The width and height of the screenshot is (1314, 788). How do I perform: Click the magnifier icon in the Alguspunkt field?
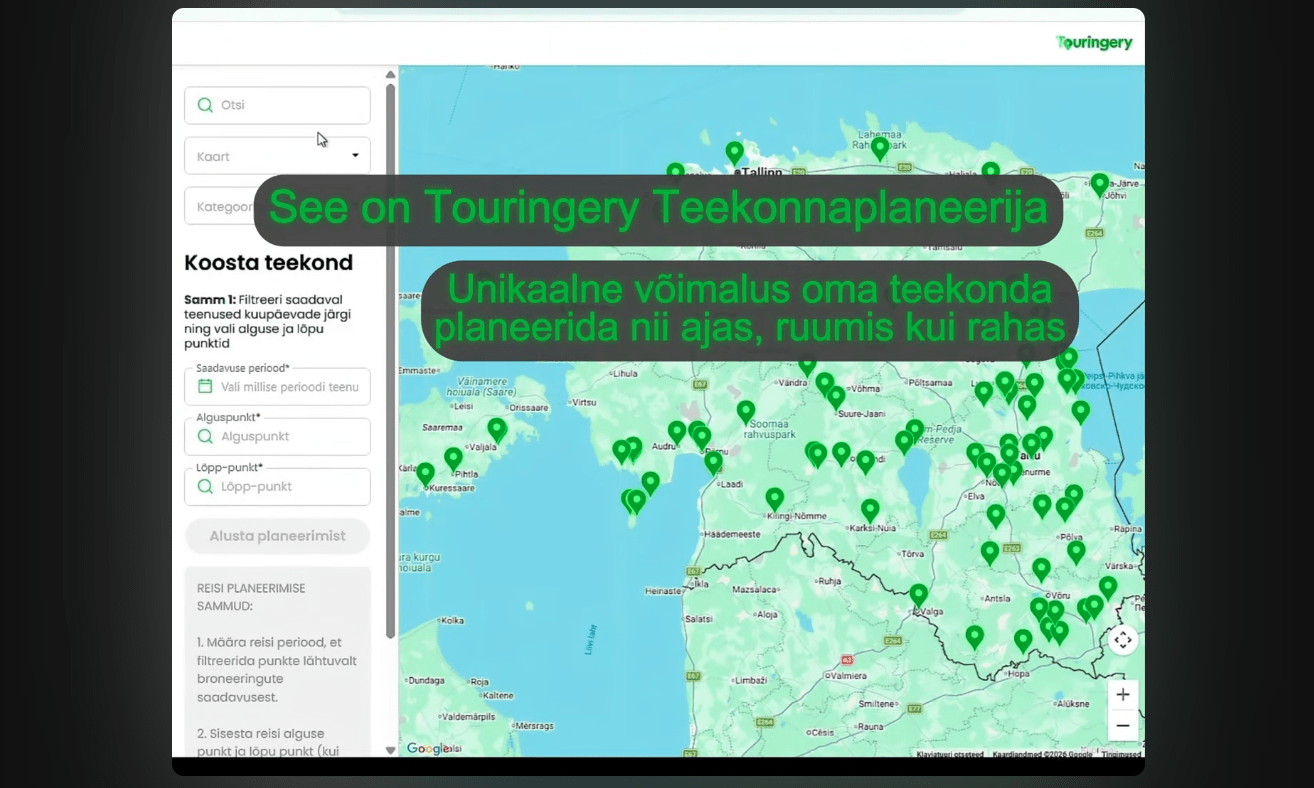point(205,436)
